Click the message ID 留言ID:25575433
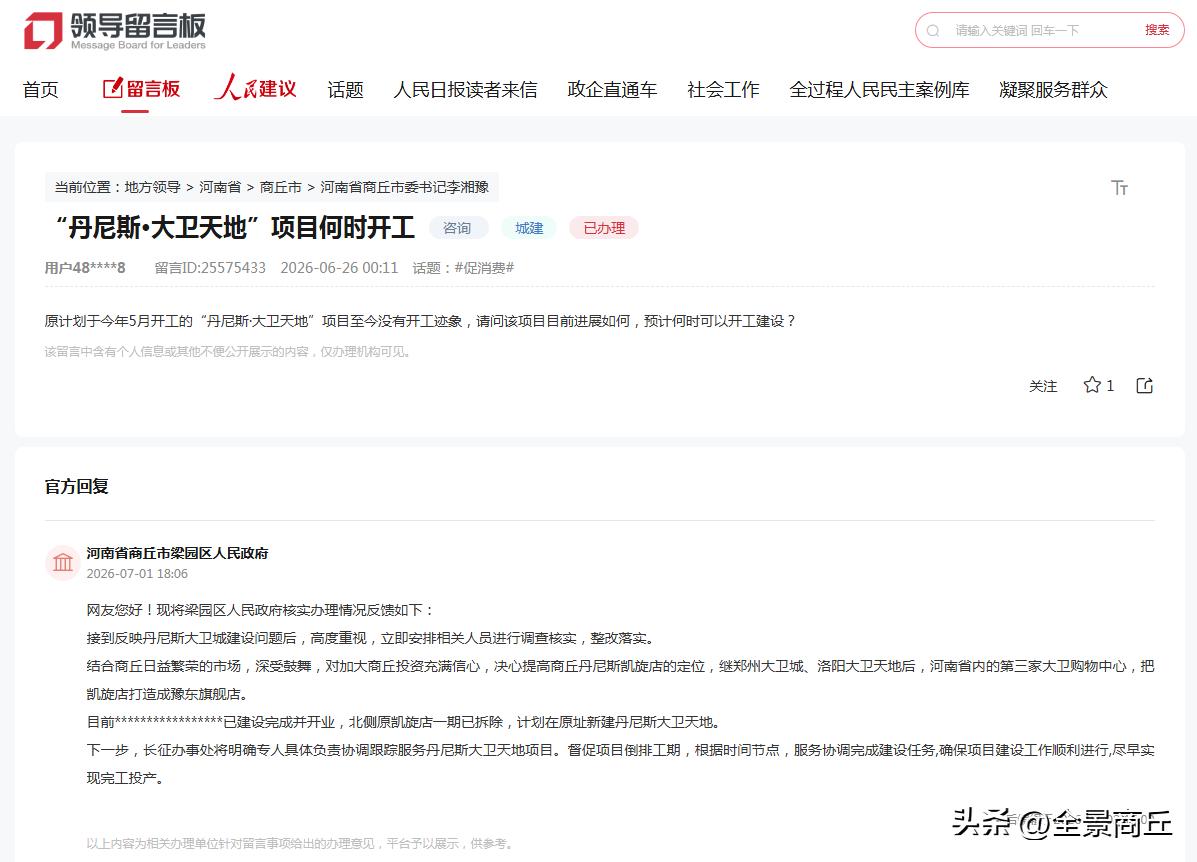This screenshot has width=1197, height=862. tap(210, 268)
